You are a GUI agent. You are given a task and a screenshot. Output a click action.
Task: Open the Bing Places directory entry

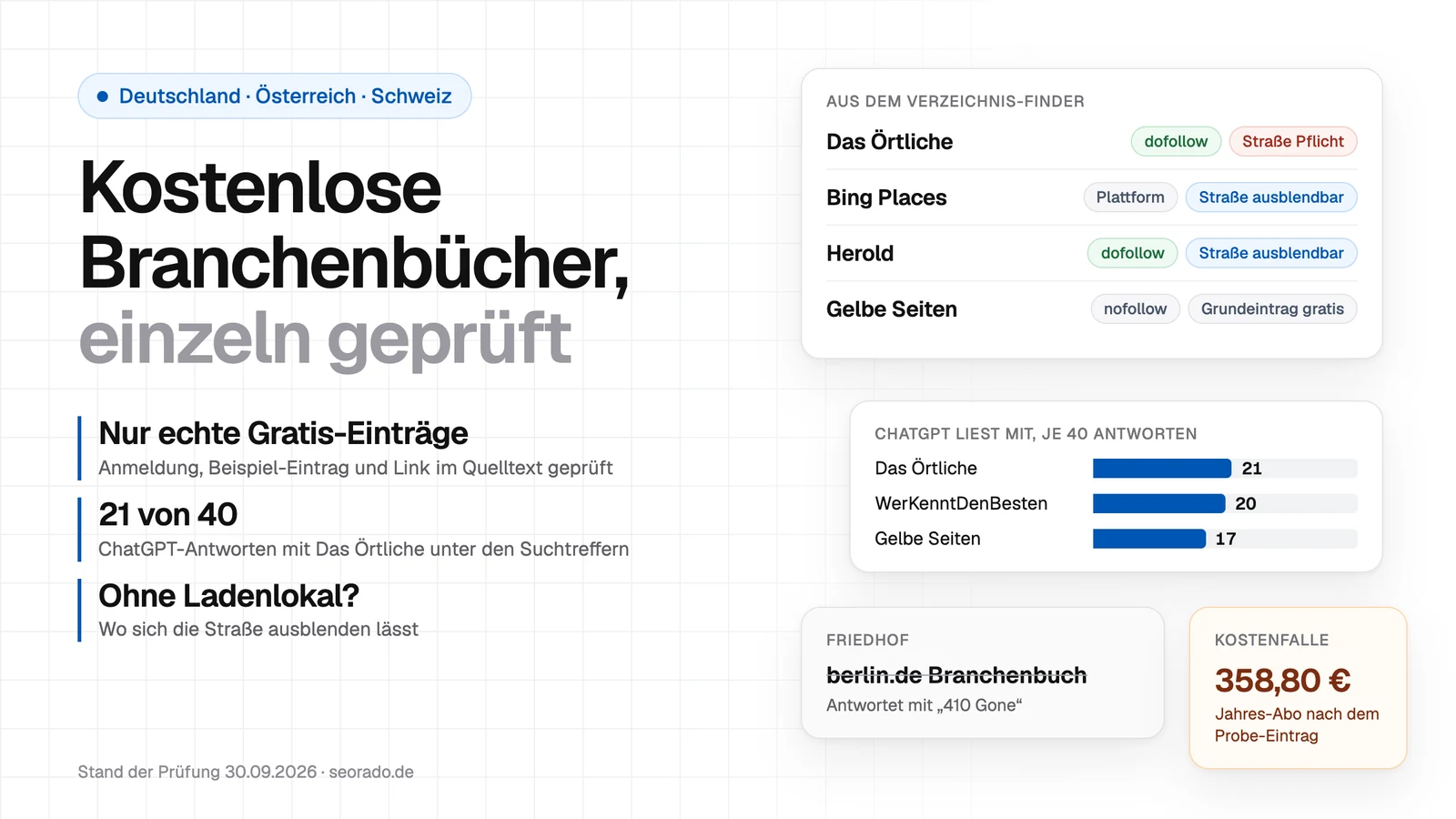click(886, 197)
